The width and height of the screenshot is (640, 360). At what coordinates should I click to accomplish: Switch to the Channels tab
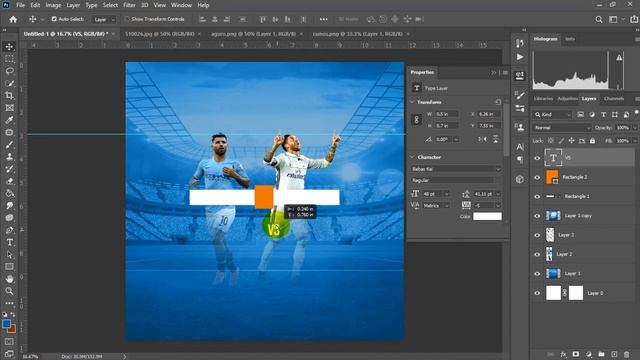(613, 99)
